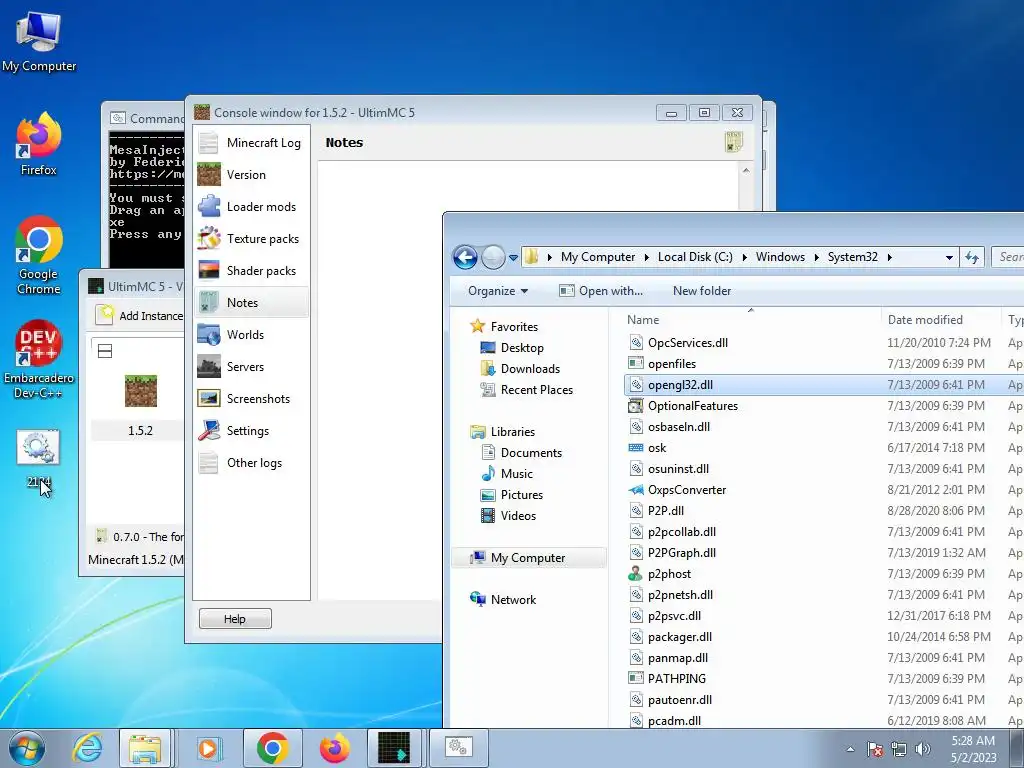Open Recent Places in navigation pane
Screen dimensions: 1024x768
(x=526, y=389)
